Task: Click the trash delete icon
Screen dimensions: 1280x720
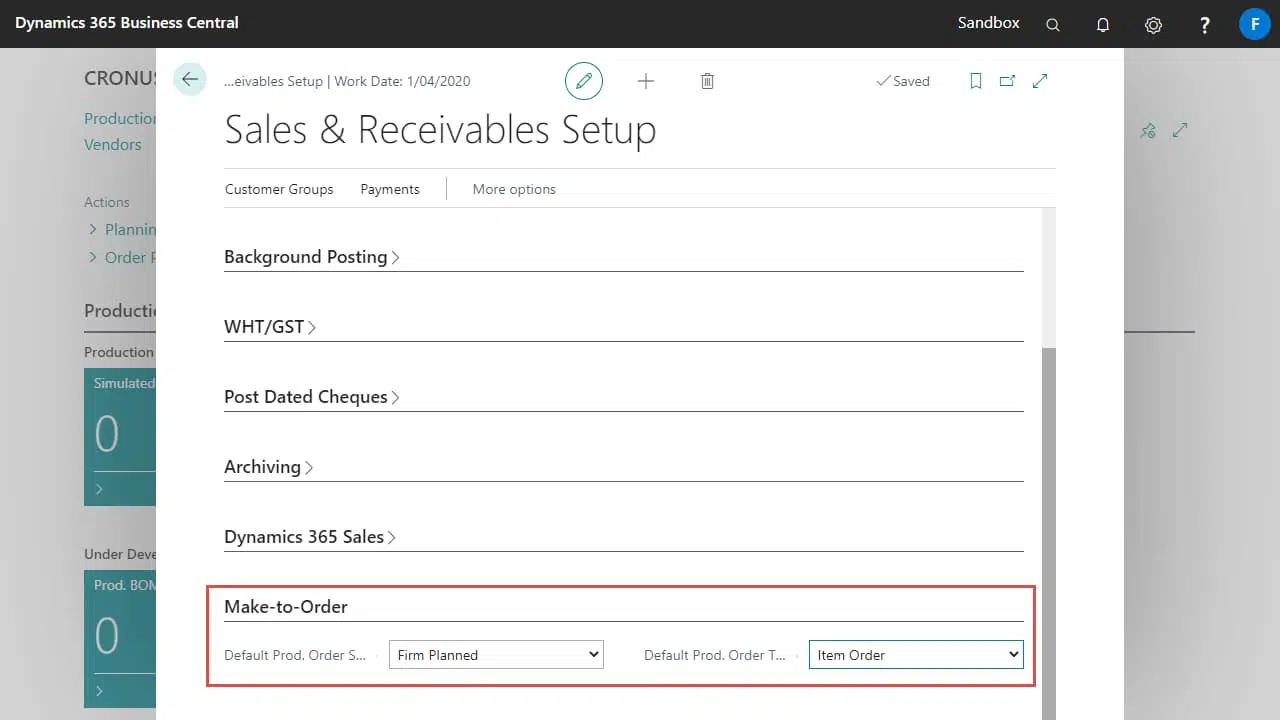Action: (x=707, y=81)
